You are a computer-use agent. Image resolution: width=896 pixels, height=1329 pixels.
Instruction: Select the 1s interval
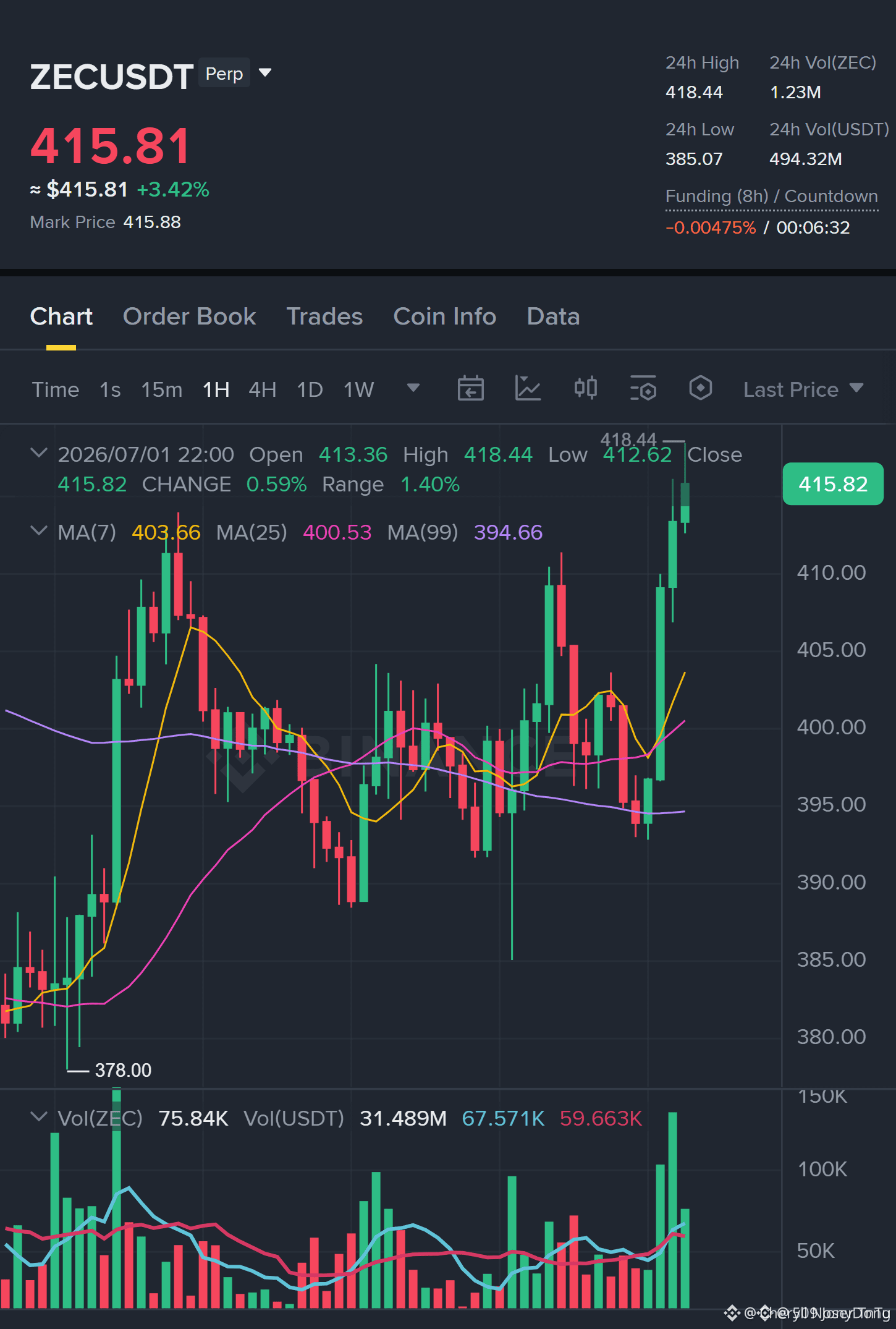click(x=110, y=389)
